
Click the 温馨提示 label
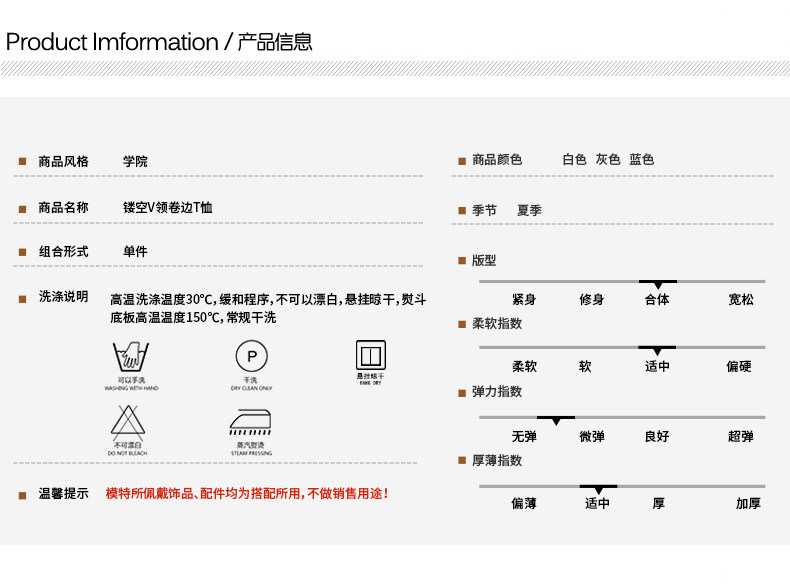[x=63, y=493]
